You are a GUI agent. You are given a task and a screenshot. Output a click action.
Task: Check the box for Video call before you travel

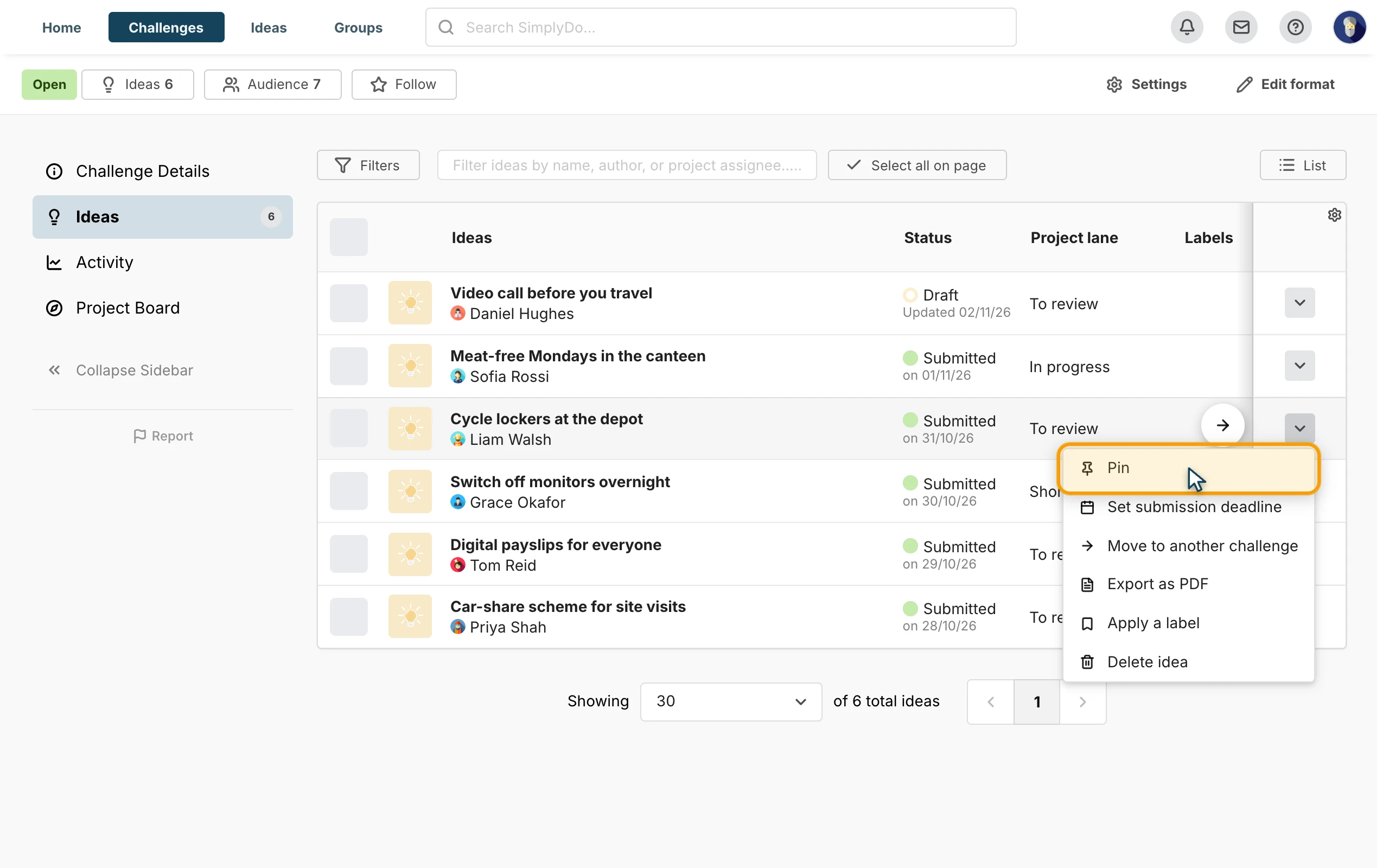pos(348,303)
